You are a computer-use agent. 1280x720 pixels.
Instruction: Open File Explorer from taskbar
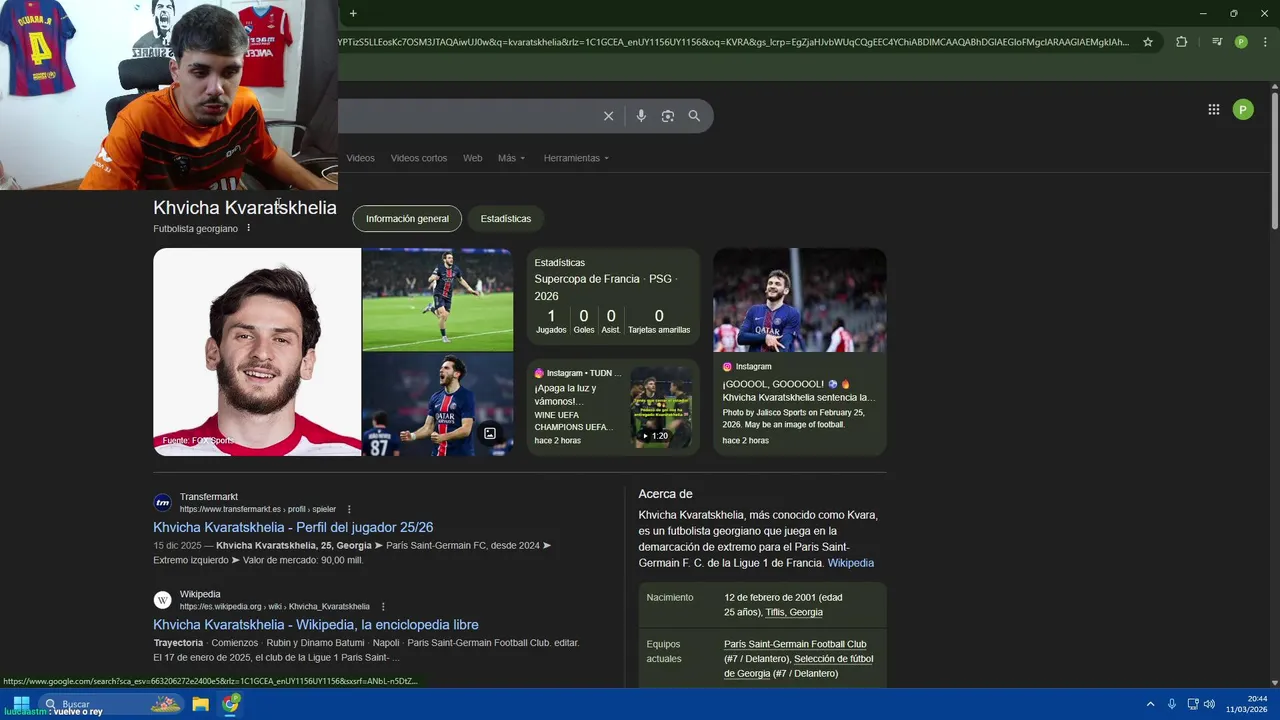(201, 704)
